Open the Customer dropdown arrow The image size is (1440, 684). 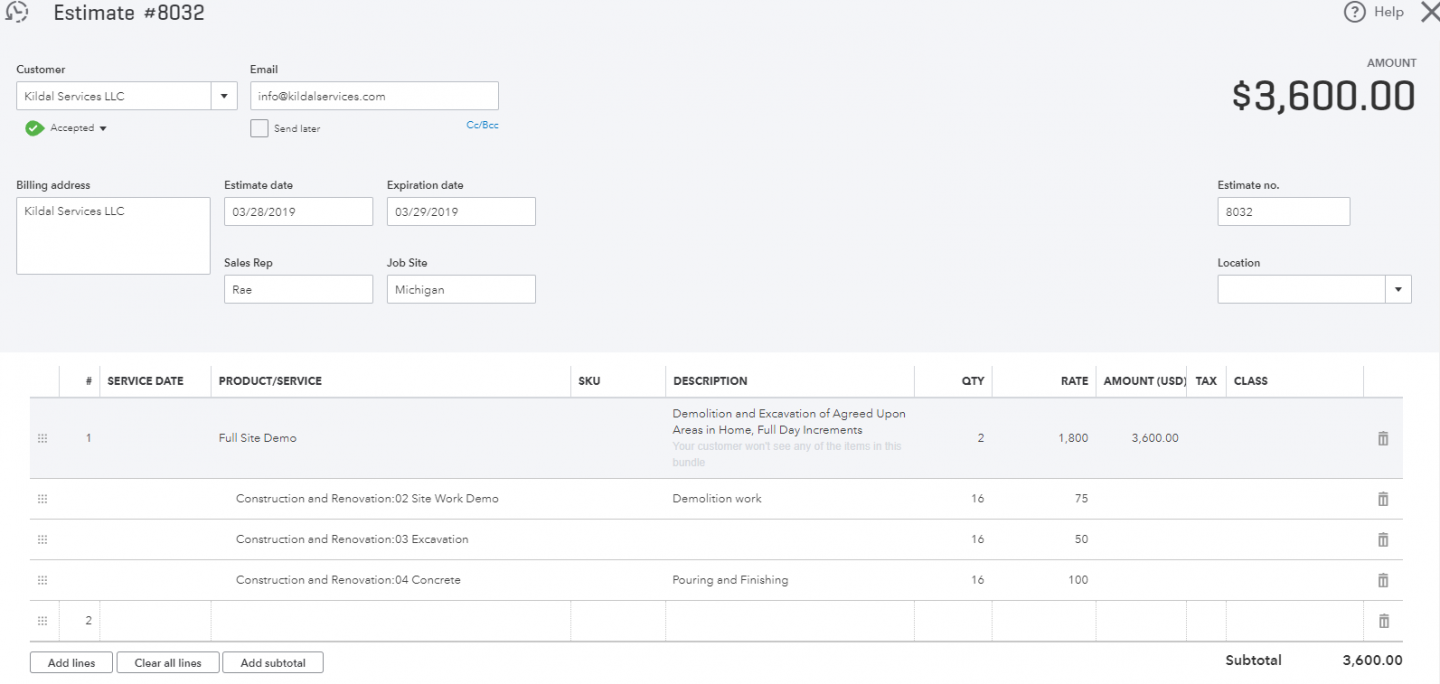pos(223,97)
